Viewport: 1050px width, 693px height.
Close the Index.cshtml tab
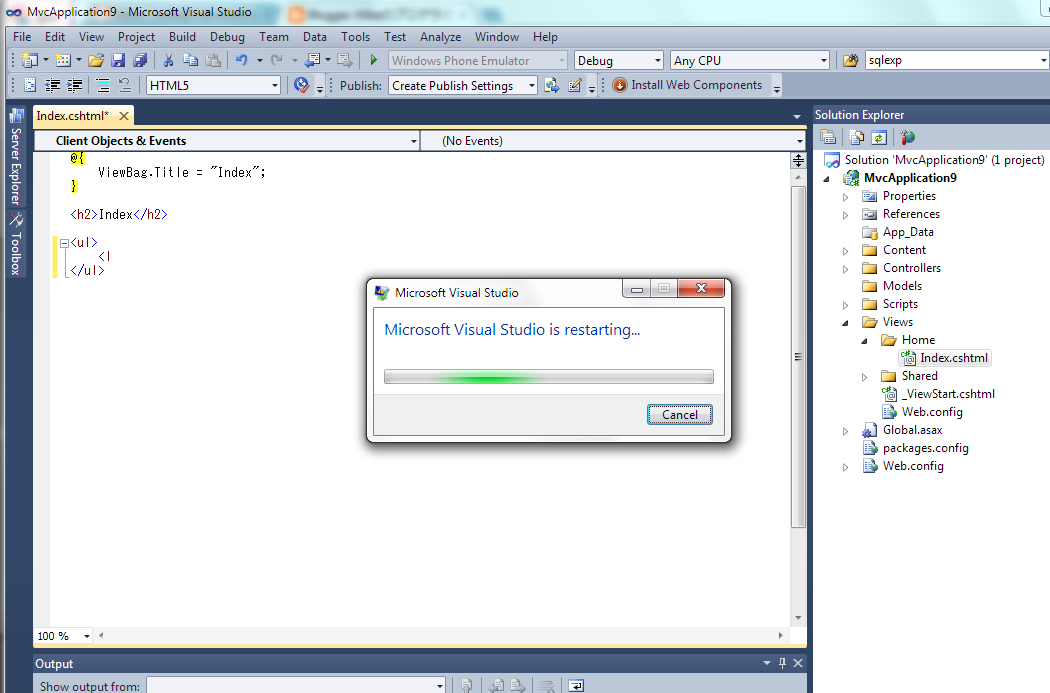124,116
